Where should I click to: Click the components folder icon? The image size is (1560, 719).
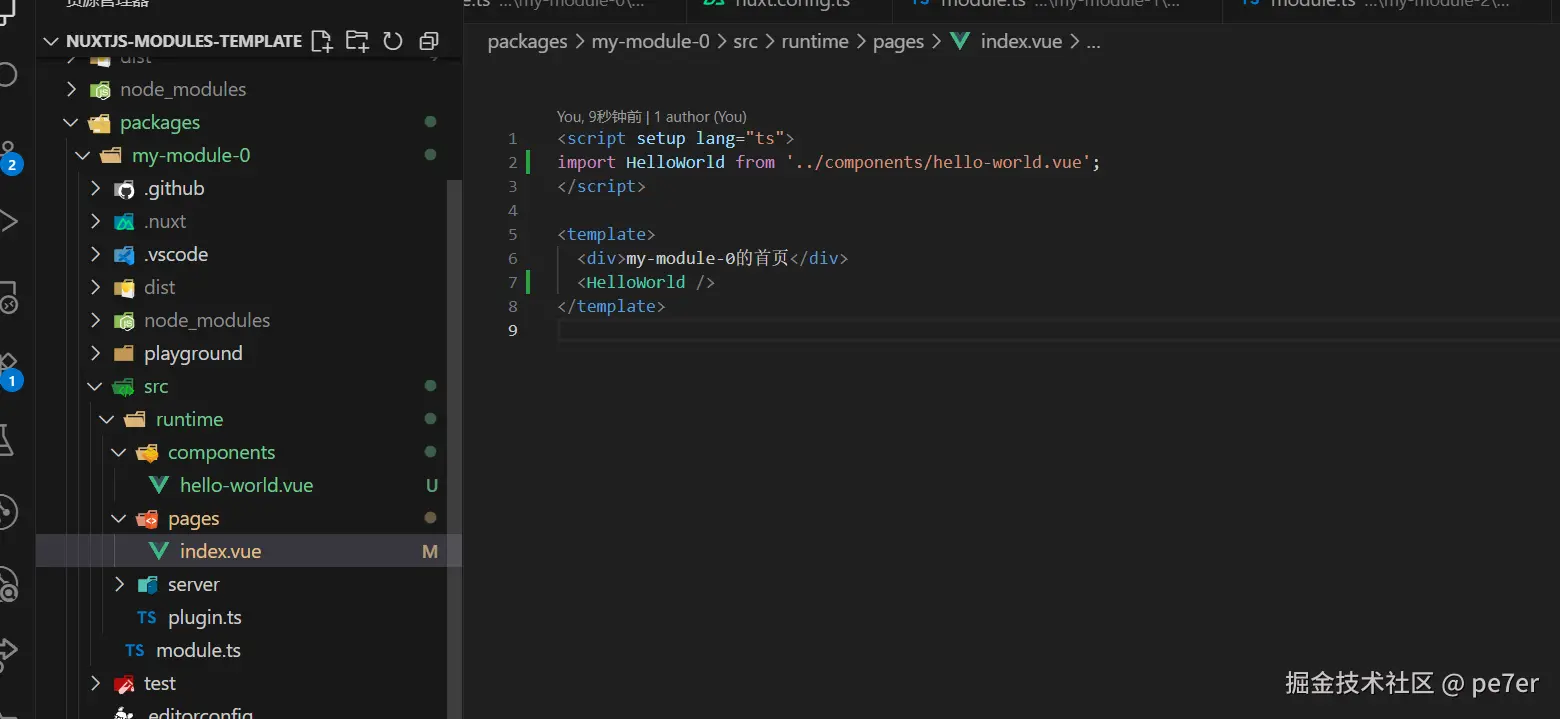coord(147,453)
